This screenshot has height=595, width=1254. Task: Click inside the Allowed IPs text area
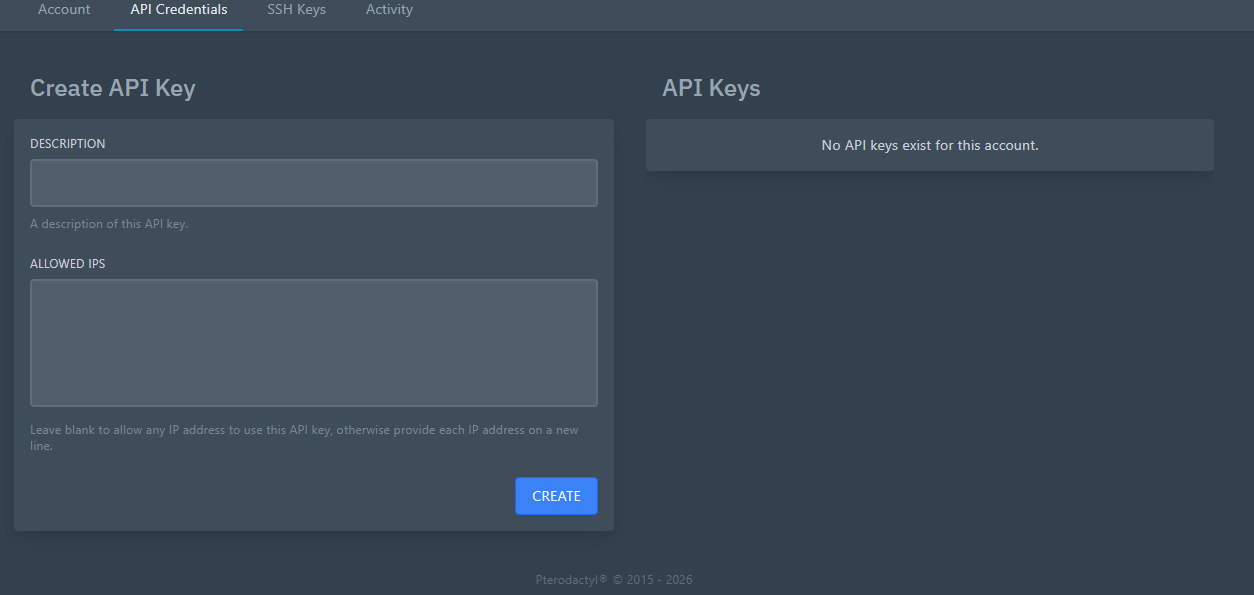pos(314,342)
